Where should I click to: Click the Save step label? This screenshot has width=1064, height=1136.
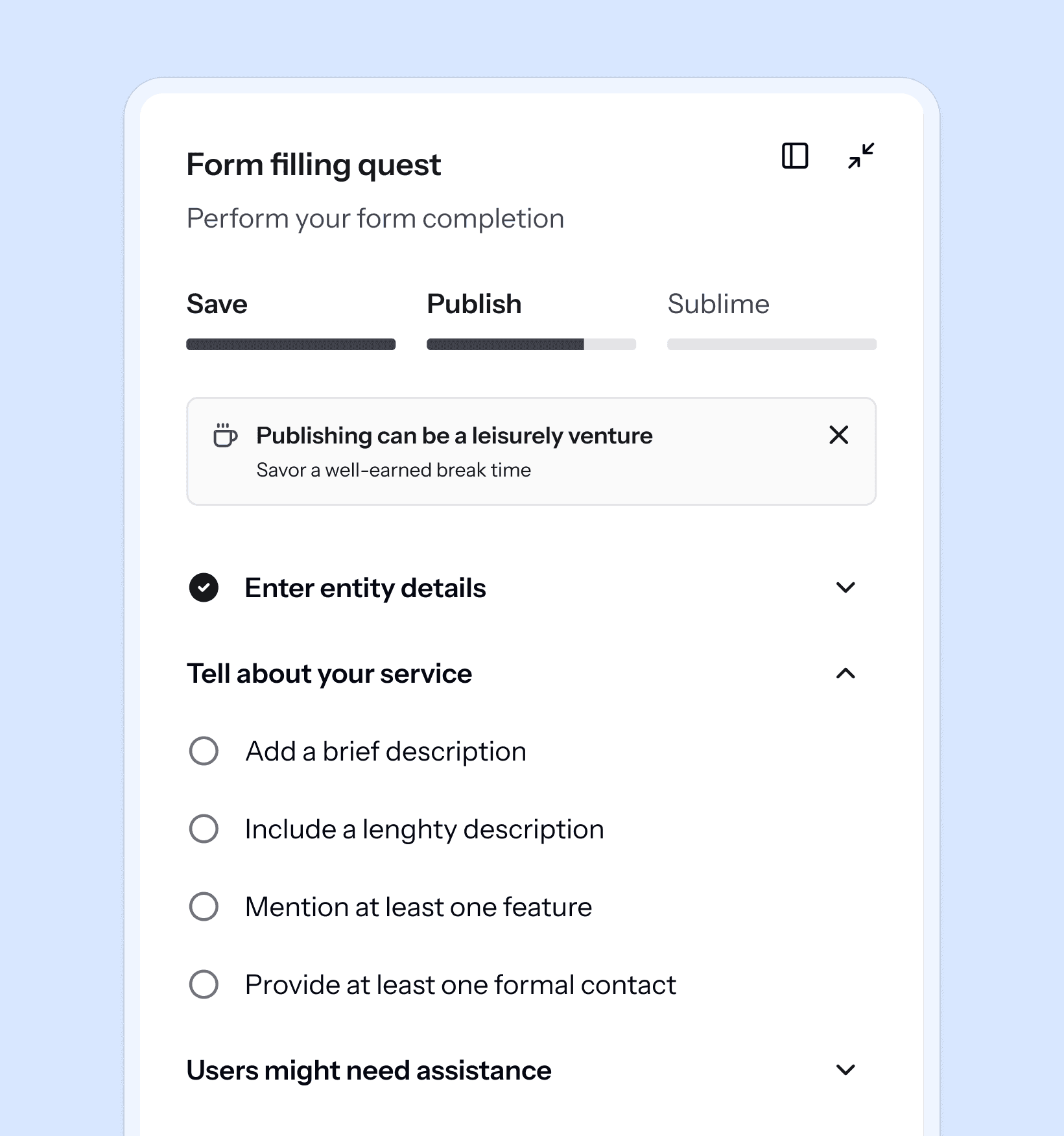217,303
